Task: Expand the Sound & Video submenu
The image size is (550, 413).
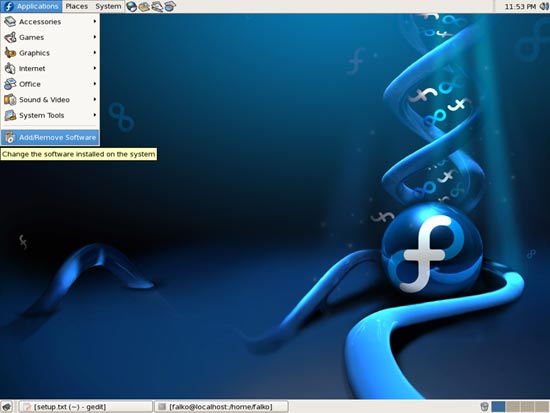Action: pos(50,100)
